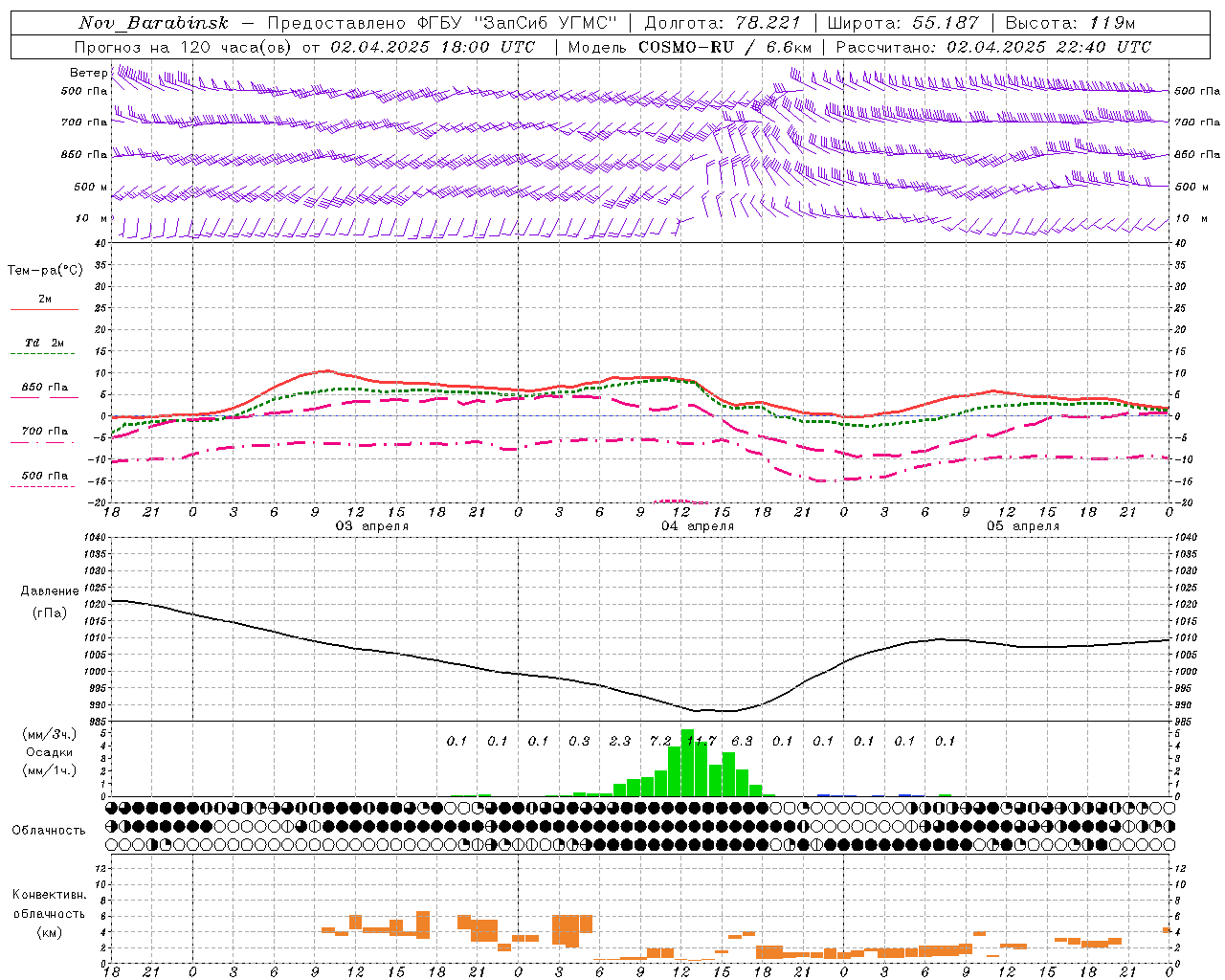Select the provider text ФГБУ "ЗапСиб УГМС"
The width and height of the screenshot is (1225, 980).
518,23
